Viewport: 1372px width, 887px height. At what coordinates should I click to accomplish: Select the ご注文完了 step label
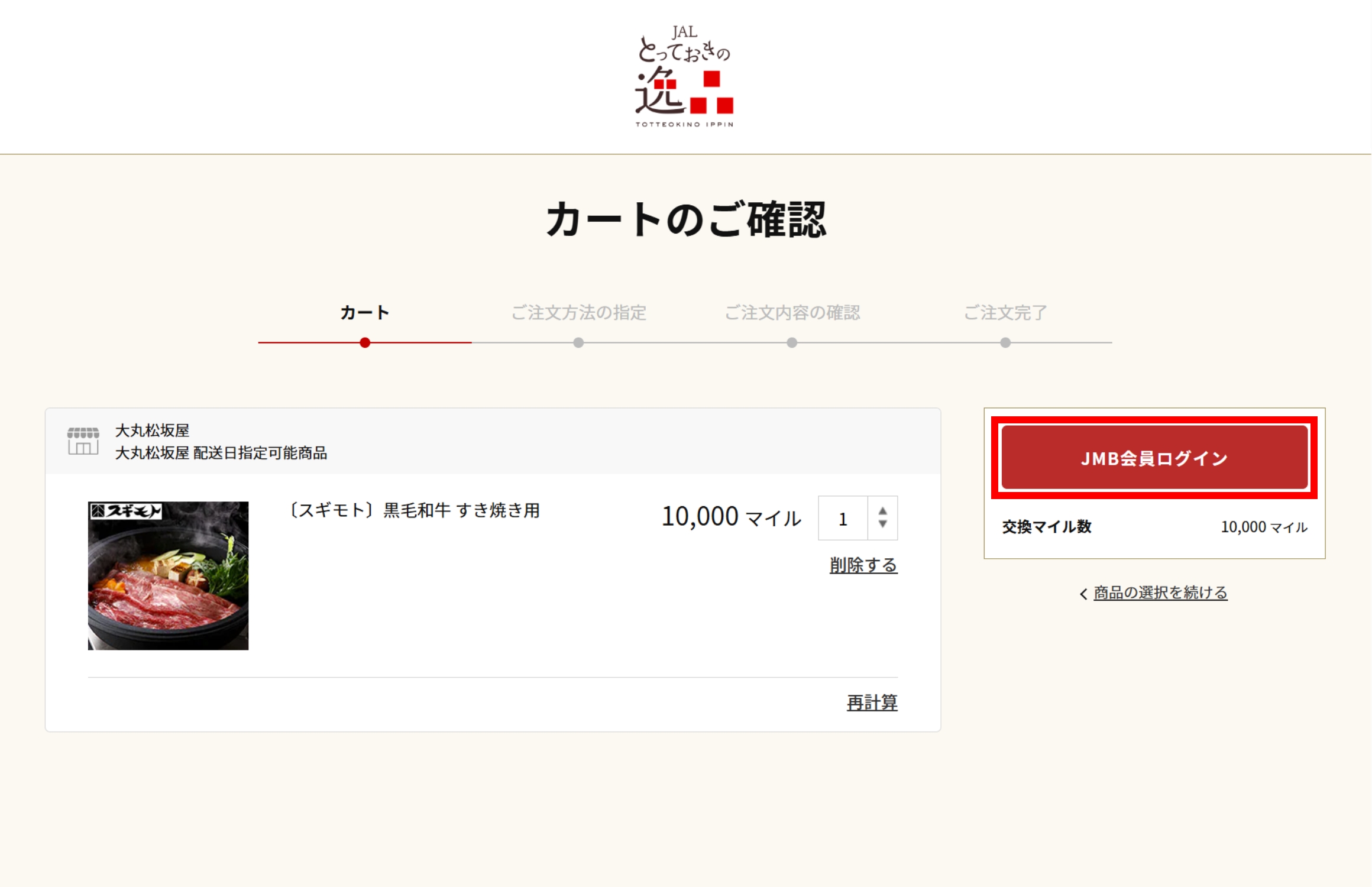coord(1005,312)
